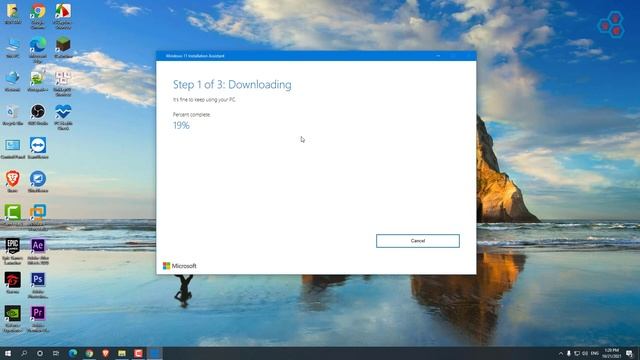Open Adobe Premiere Pro shortcut
The width and height of the screenshot is (640, 360).
click(x=38, y=319)
